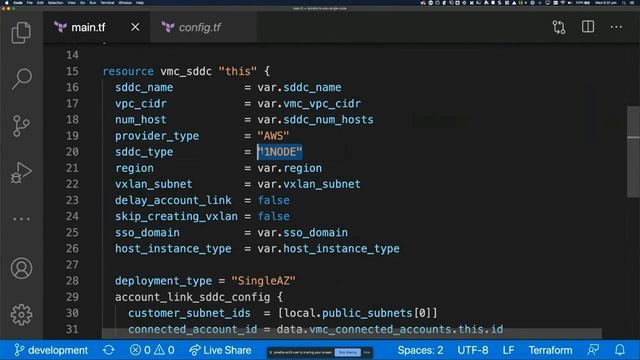Screen dimensions: 640x360
Task: Click the "sddc_name" attribute on line 16
Action: [144, 87]
